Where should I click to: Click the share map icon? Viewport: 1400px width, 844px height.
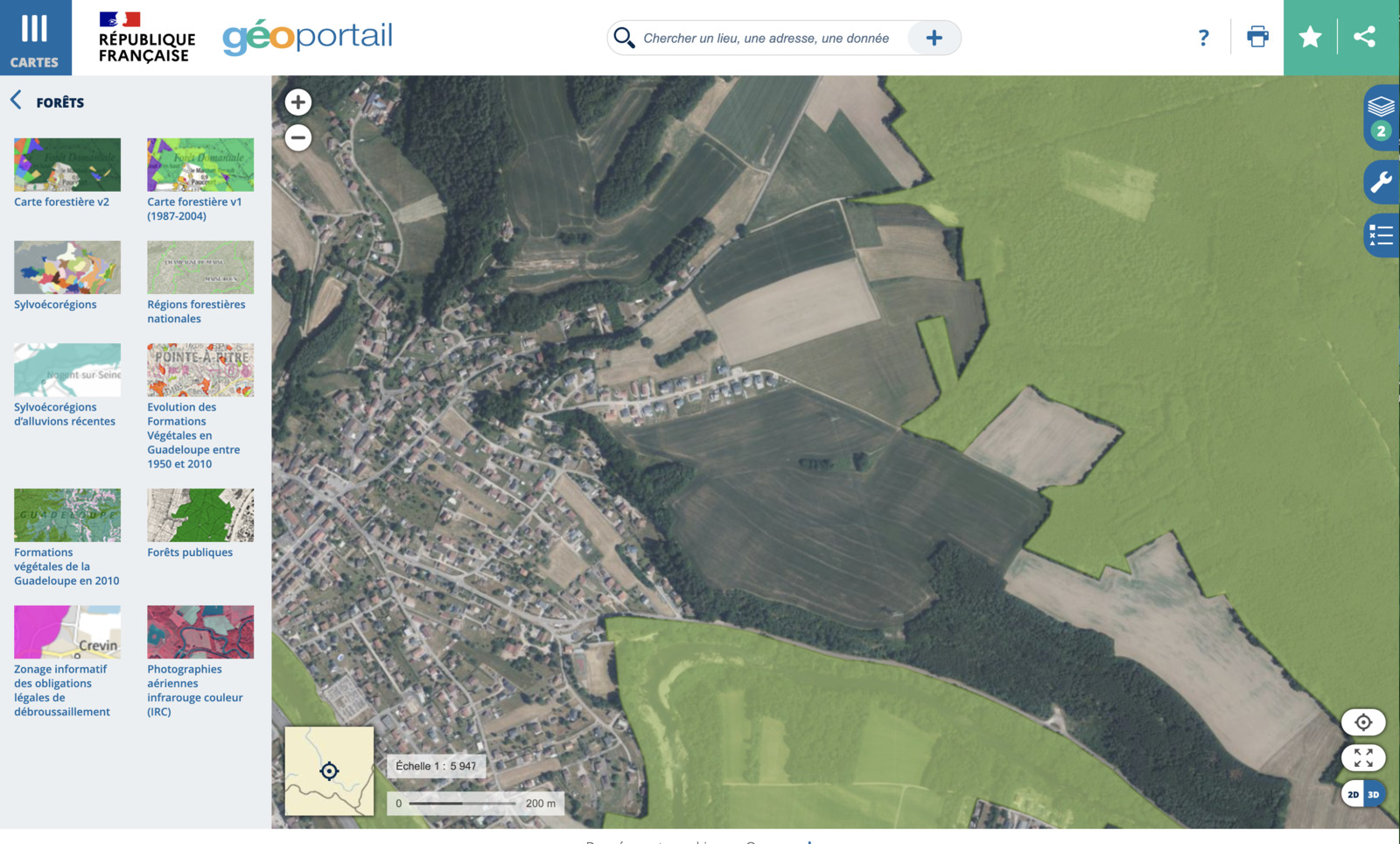point(1364,37)
